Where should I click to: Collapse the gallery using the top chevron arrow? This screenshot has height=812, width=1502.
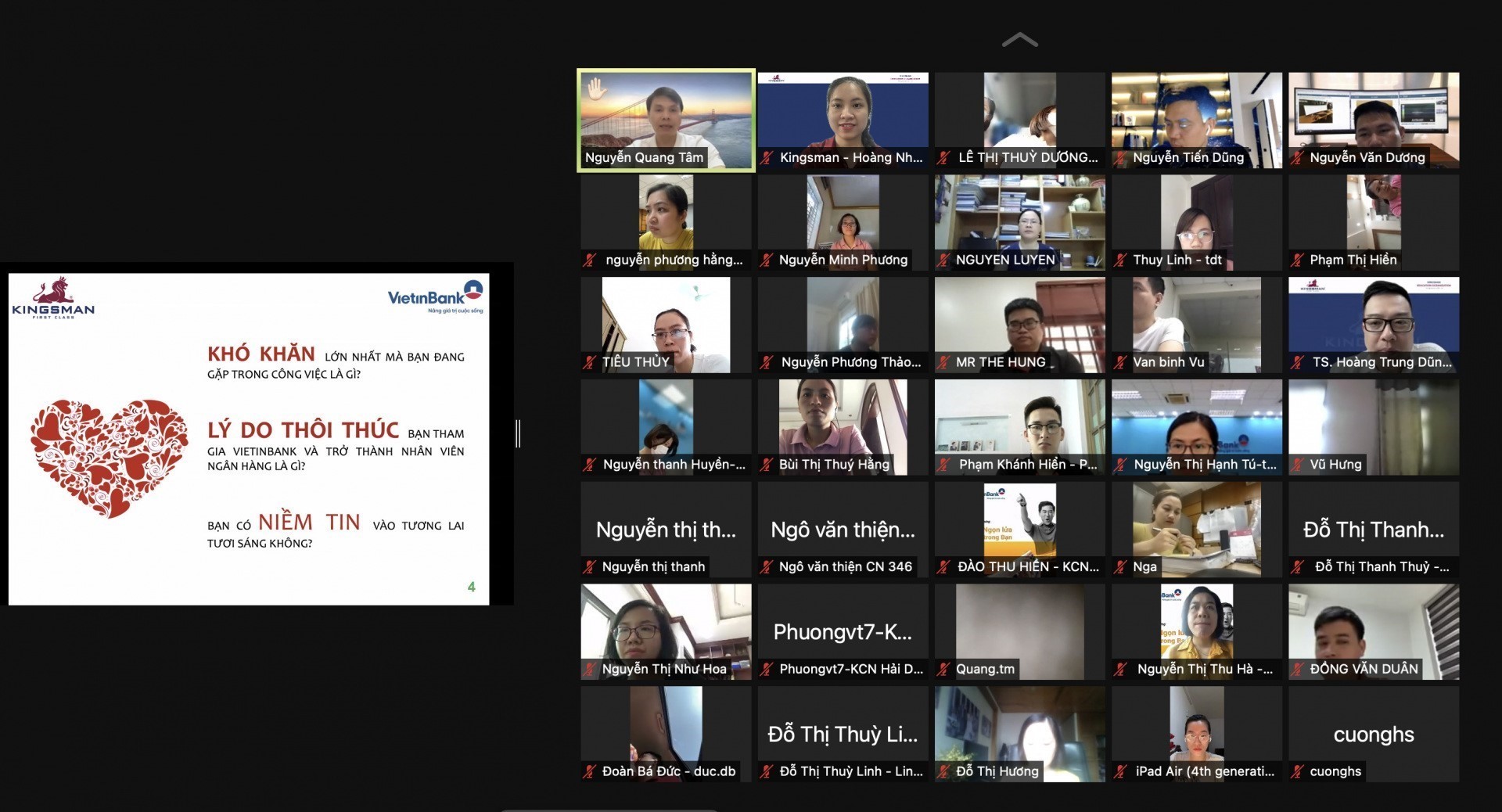pos(1019,40)
